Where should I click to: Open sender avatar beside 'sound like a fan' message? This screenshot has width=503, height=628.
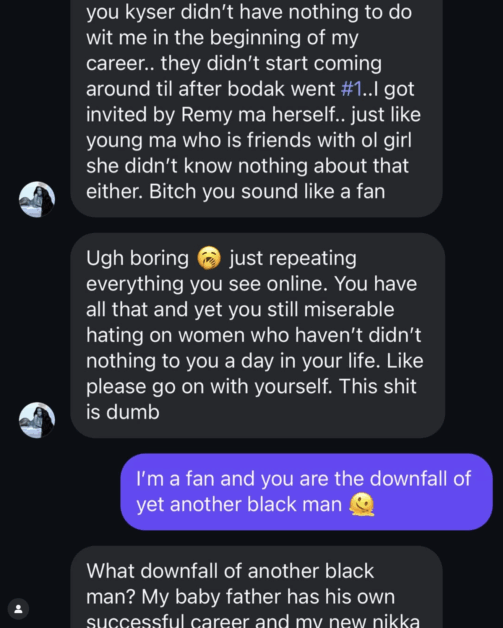37,199
